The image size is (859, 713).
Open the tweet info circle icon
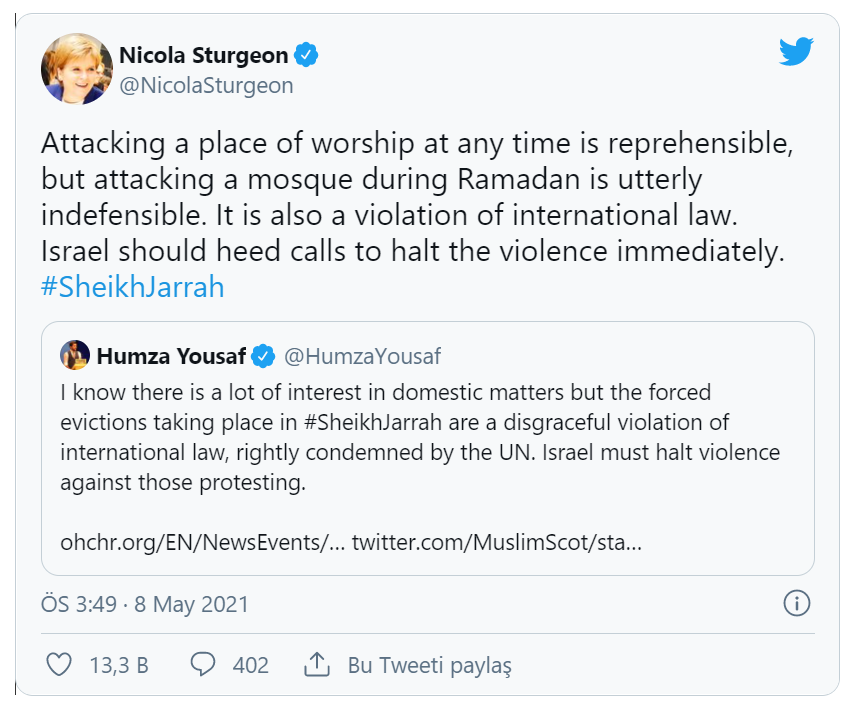pos(796,603)
